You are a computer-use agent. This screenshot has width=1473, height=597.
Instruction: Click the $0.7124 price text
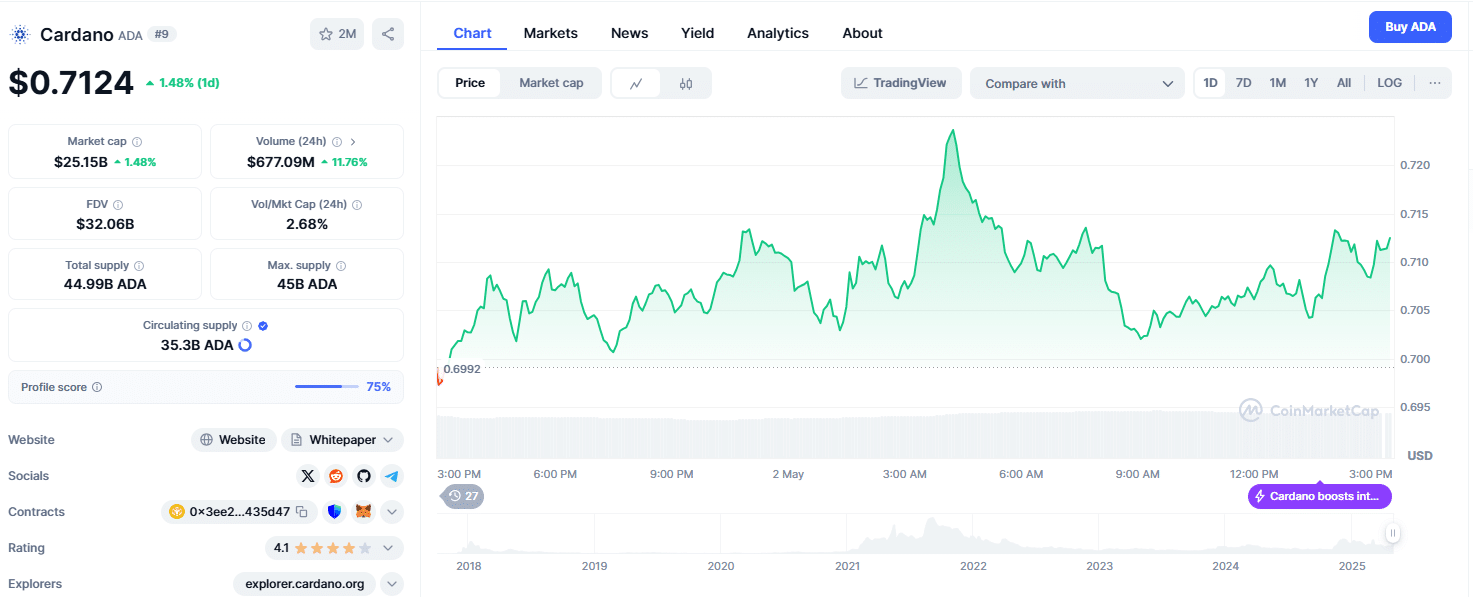(71, 82)
